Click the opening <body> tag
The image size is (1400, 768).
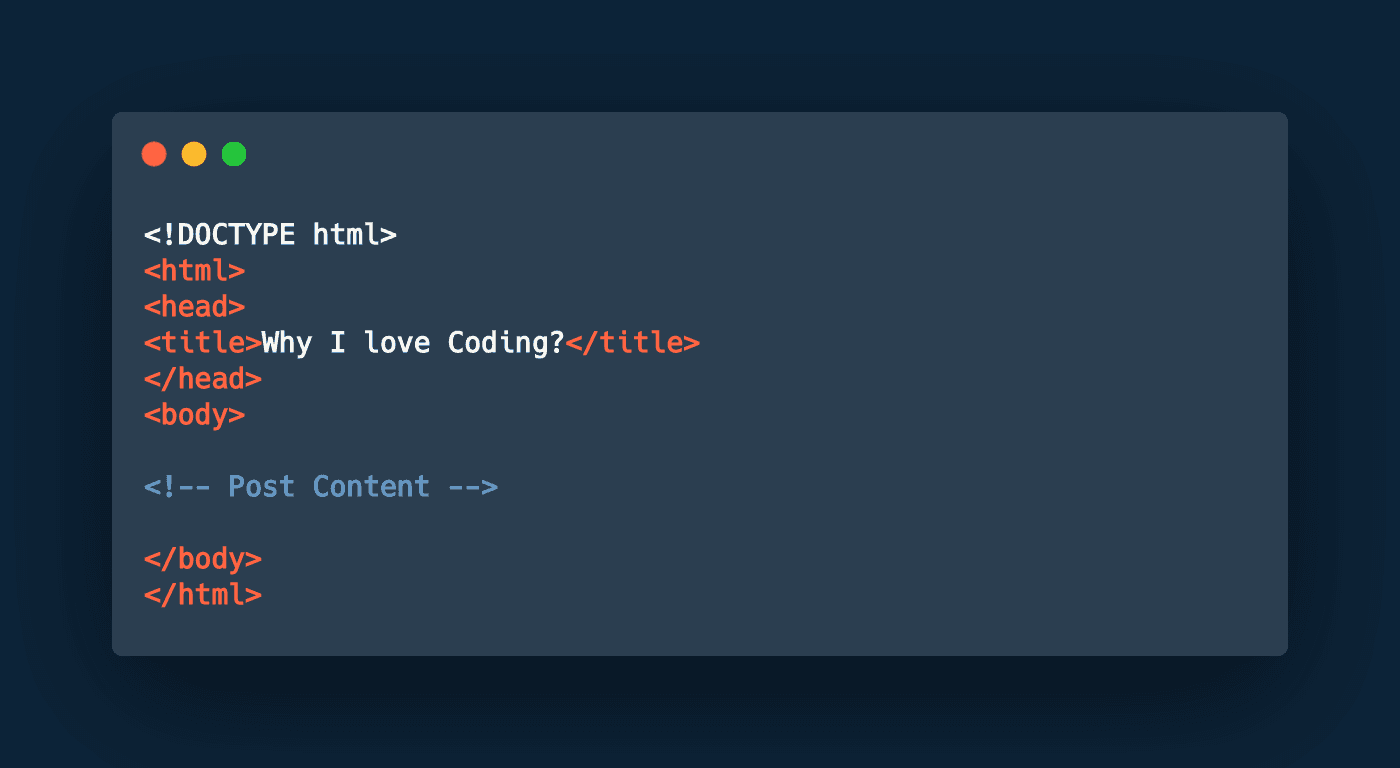194,415
